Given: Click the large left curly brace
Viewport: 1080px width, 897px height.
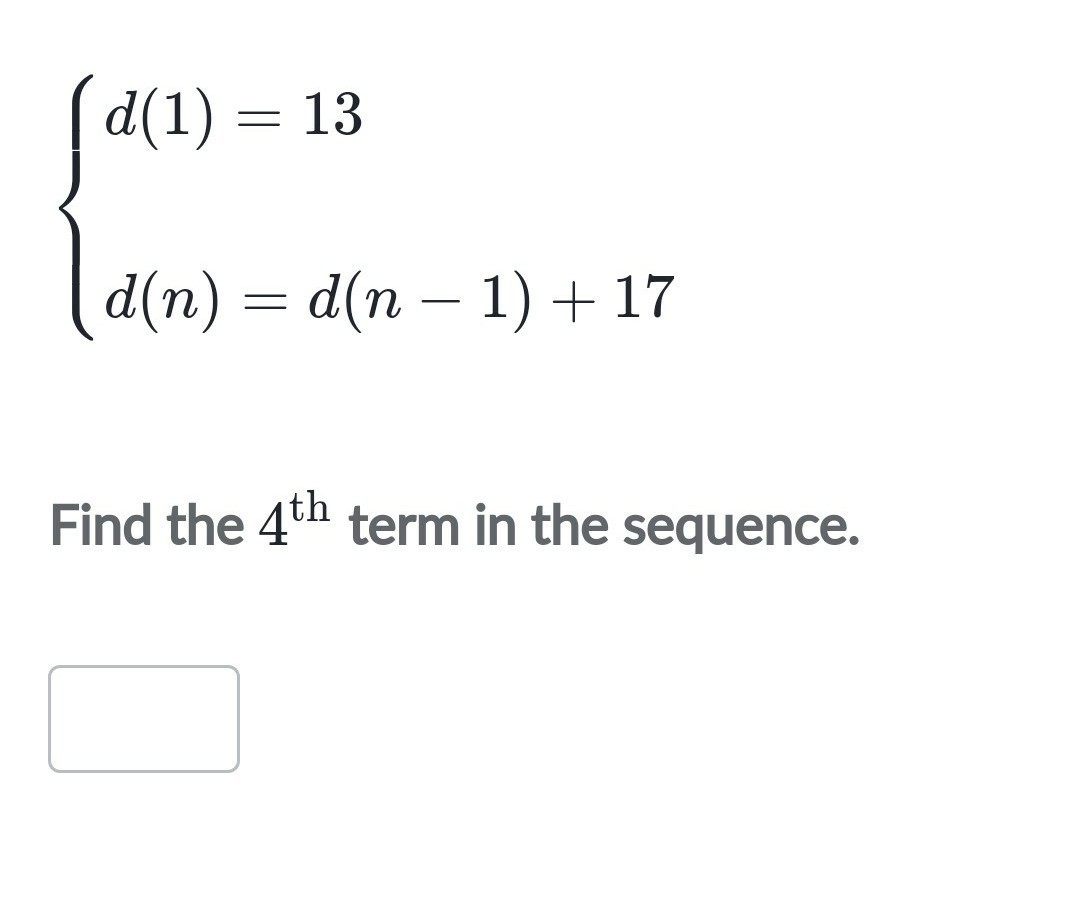Looking at the screenshot, I should coord(77,207).
